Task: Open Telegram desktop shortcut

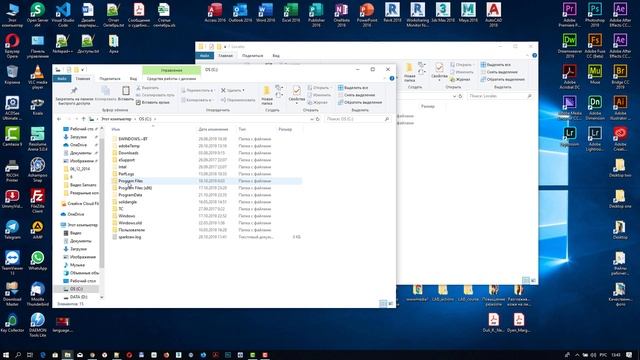Action: [x=12, y=229]
